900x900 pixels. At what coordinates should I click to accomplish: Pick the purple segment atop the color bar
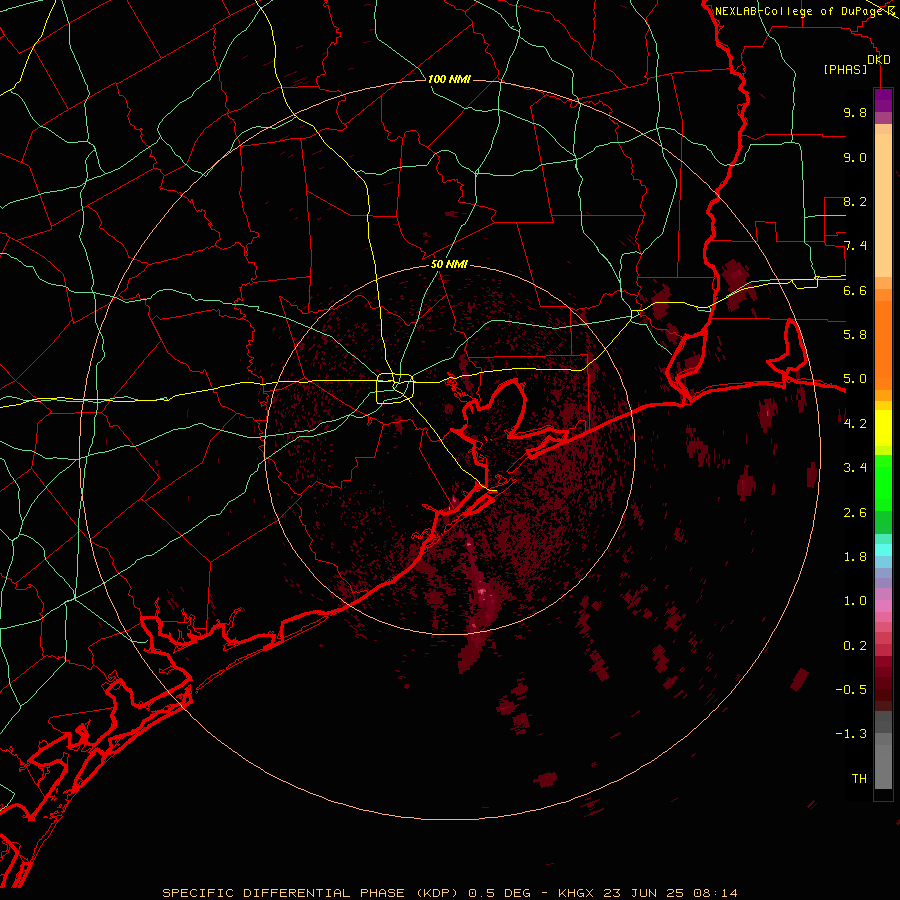pos(883,100)
